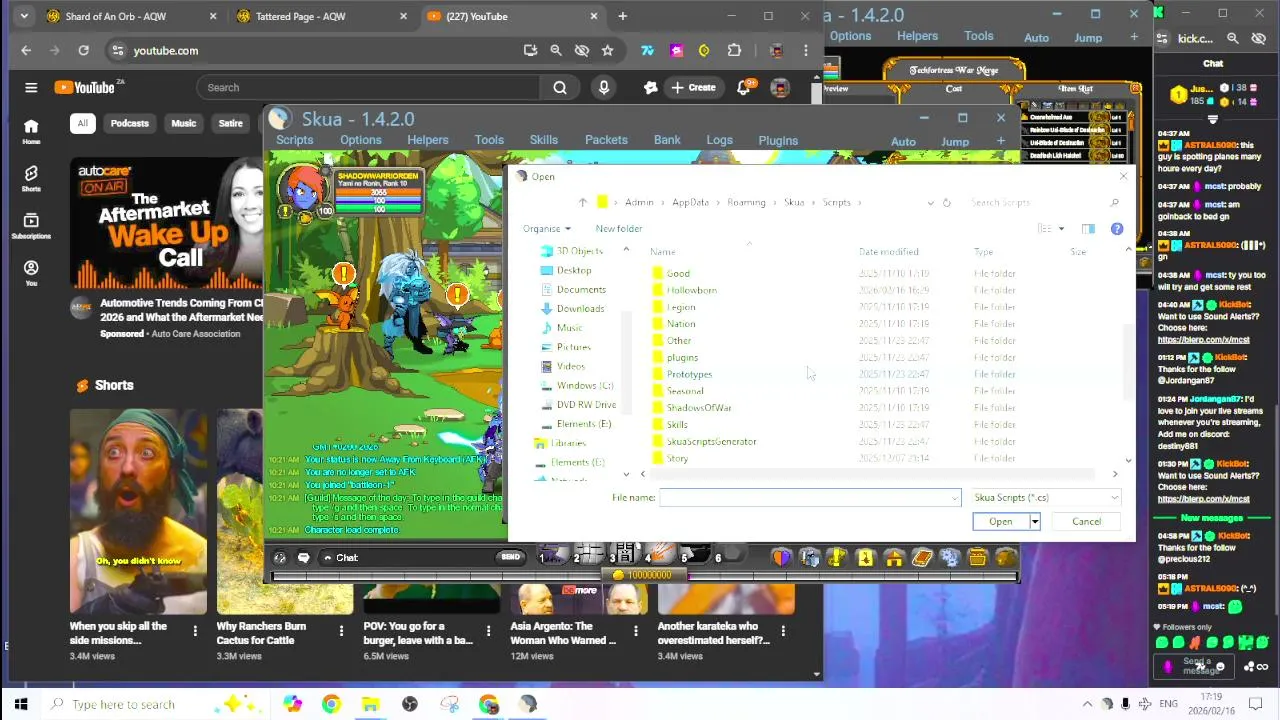Go to YouTube Home in sidebar

pyautogui.click(x=31, y=131)
